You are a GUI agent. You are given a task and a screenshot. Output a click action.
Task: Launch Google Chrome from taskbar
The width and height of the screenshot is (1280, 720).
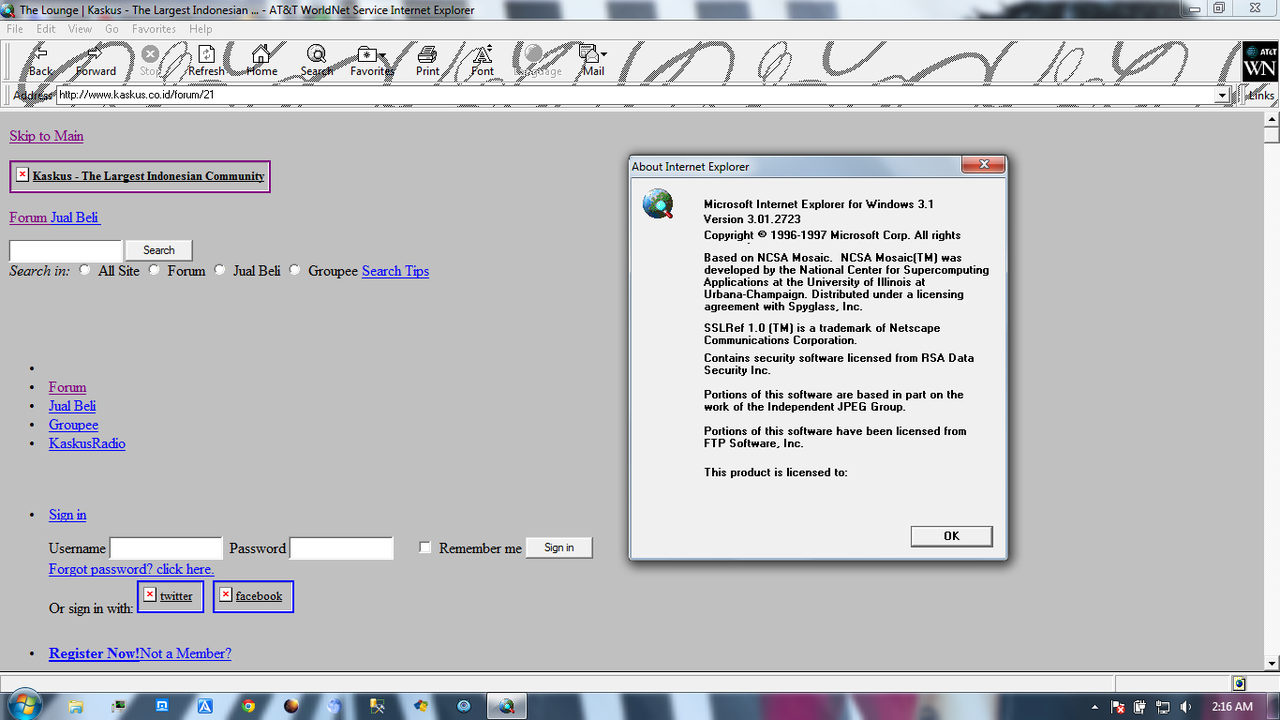[x=248, y=706]
